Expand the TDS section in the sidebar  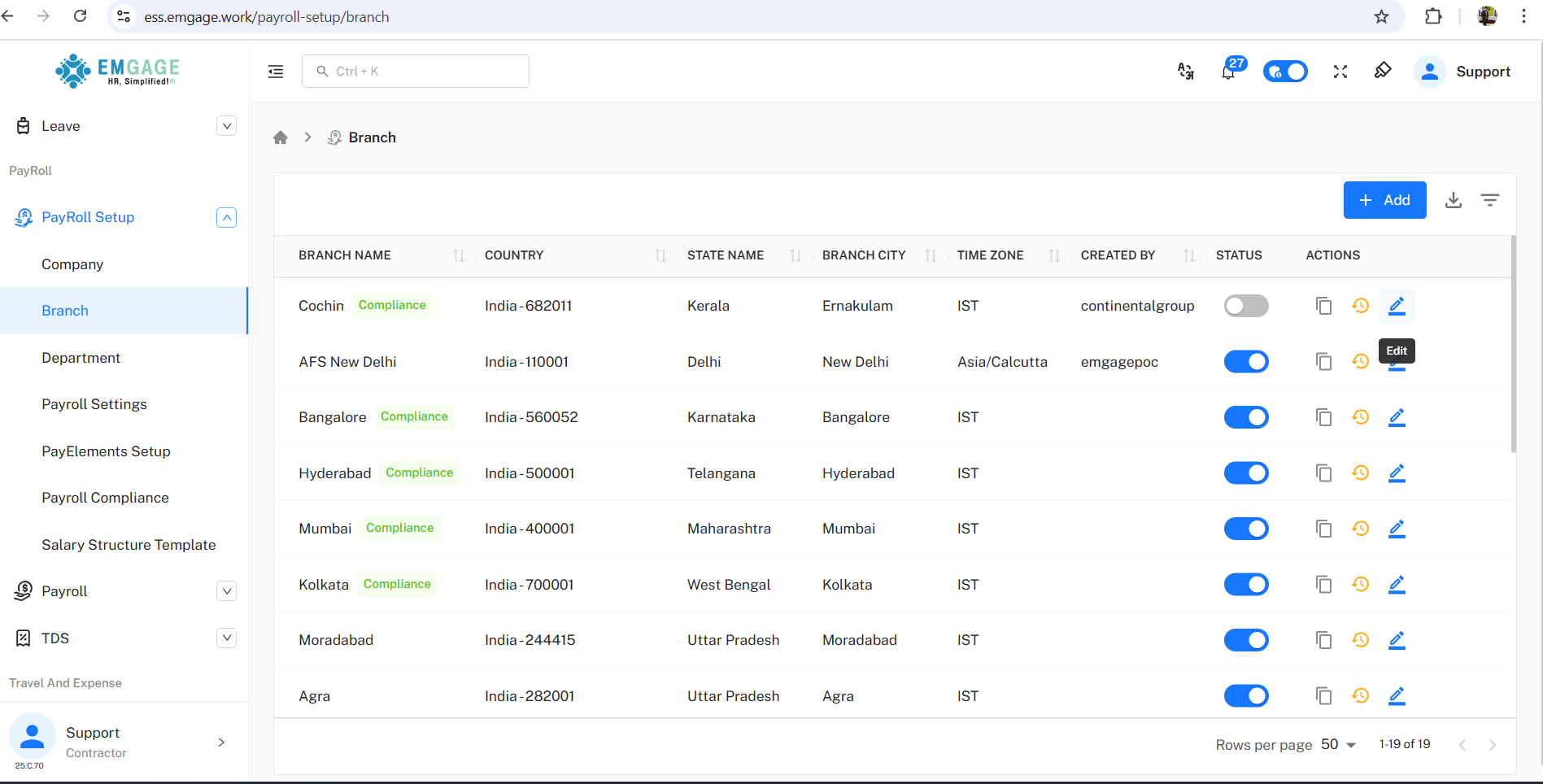(x=227, y=638)
